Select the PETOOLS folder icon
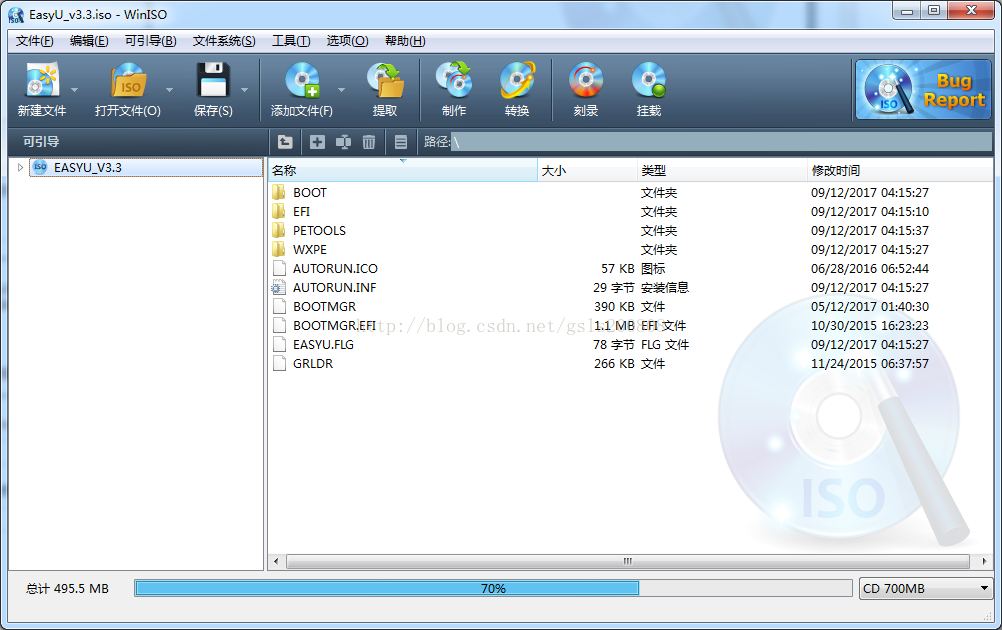 (279, 231)
